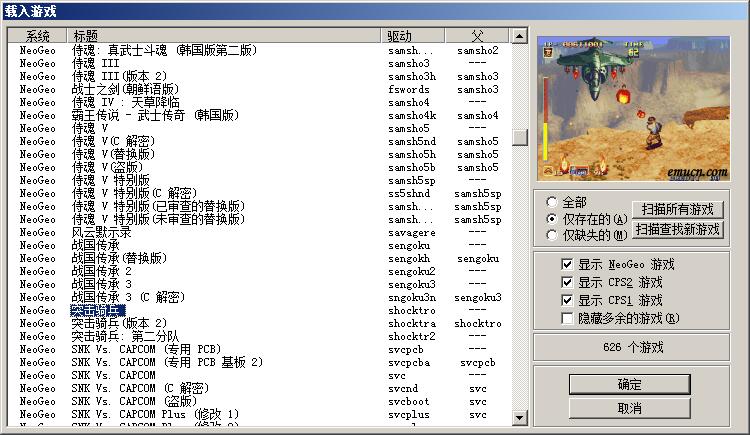The height and width of the screenshot is (435, 750).
Task: Select 侍魂 V(C 解密) row
Action: pyautogui.click(x=259, y=141)
